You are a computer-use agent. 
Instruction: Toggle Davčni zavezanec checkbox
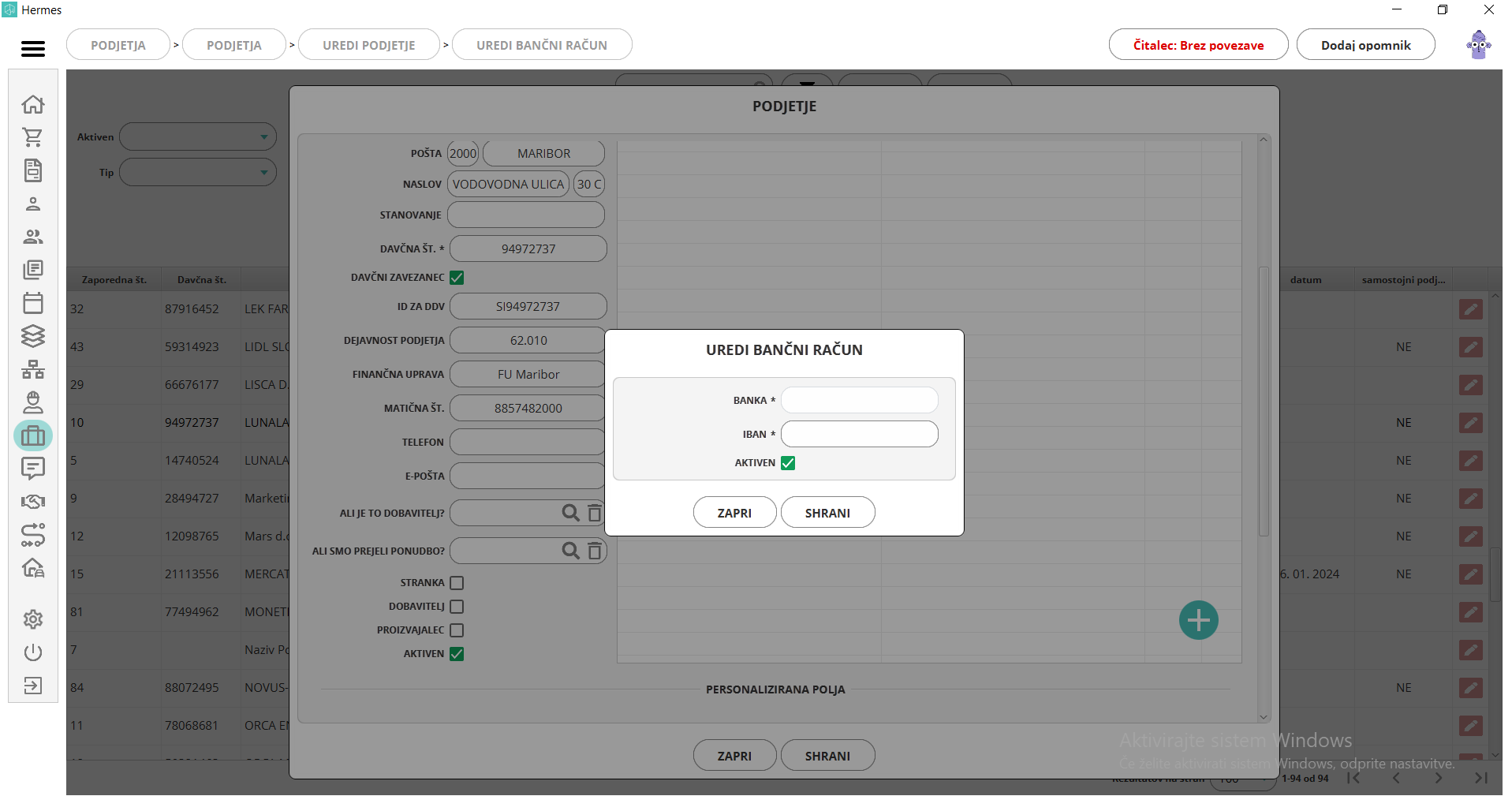coord(457,278)
